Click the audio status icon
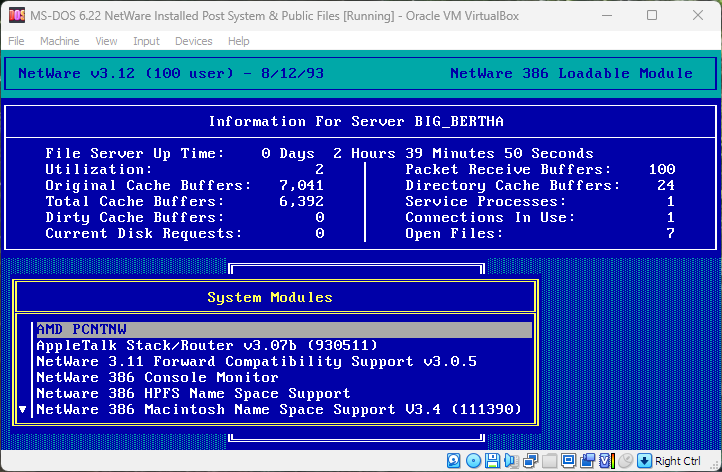This screenshot has height=472, width=722. click(511, 461)
